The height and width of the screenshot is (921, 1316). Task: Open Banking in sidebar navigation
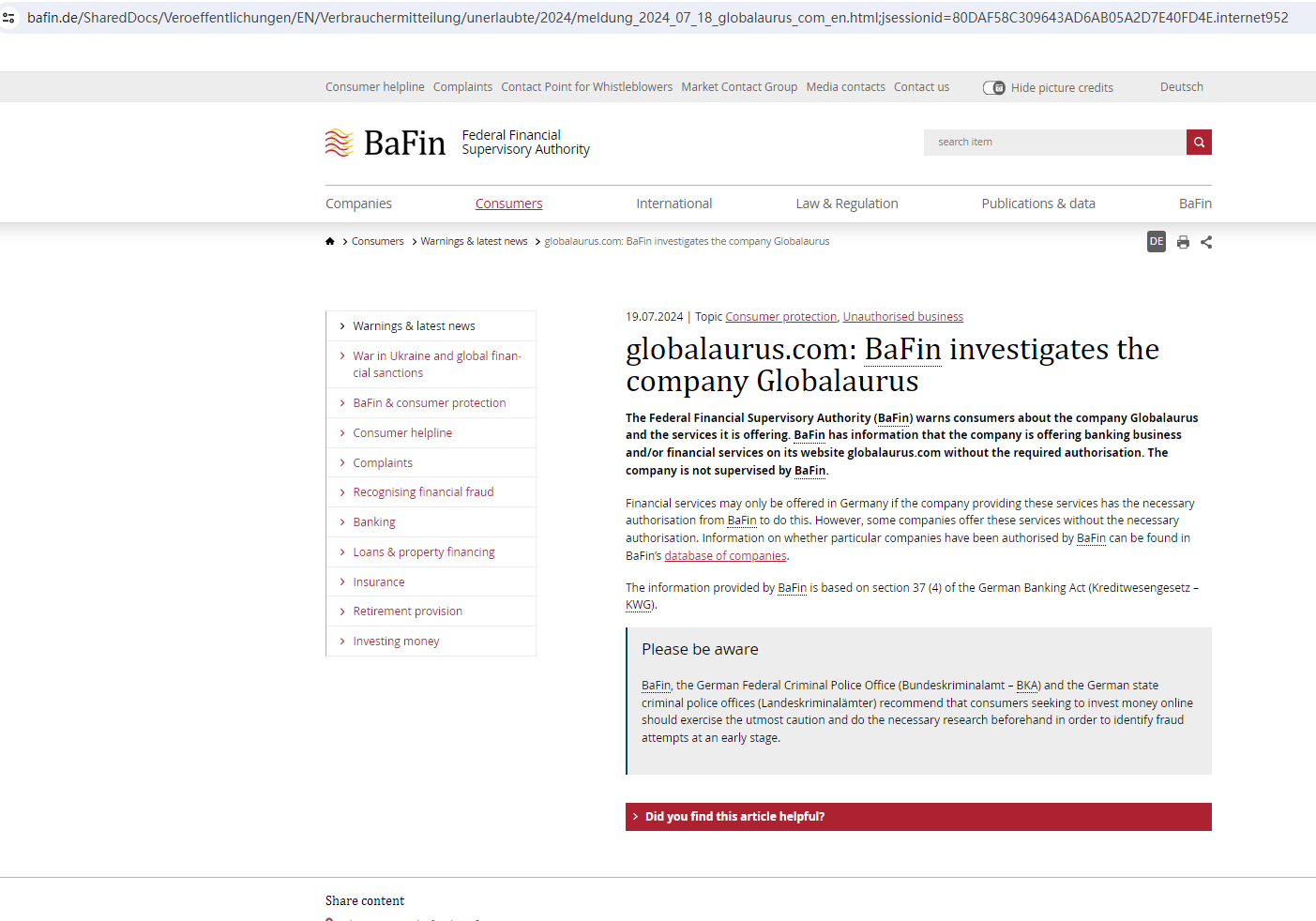pos(374,522)
